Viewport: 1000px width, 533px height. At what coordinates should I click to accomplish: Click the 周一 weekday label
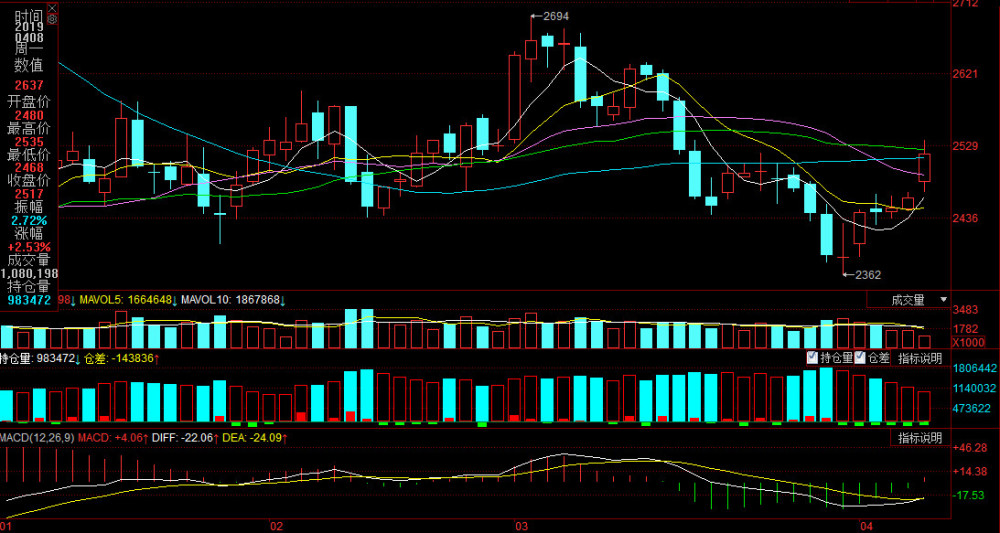click(29, 50)
